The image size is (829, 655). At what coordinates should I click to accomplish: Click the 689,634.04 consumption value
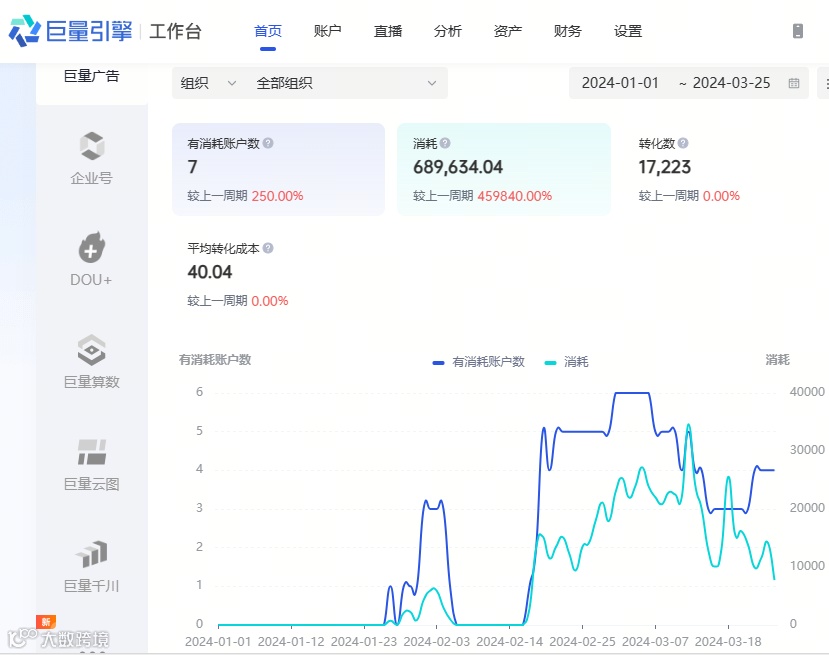[x=458, y=167]
